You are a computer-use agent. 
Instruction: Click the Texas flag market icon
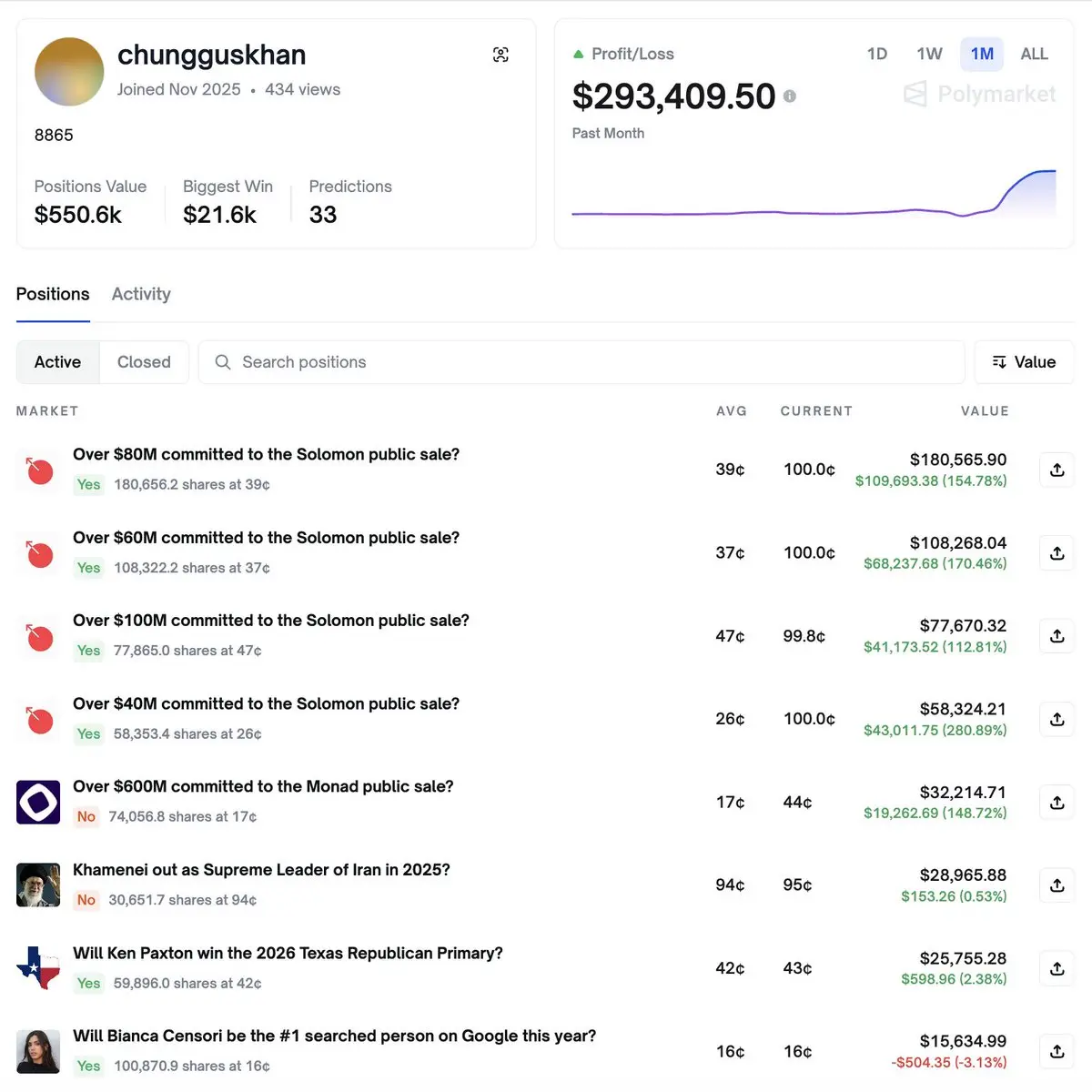(38, 968)
